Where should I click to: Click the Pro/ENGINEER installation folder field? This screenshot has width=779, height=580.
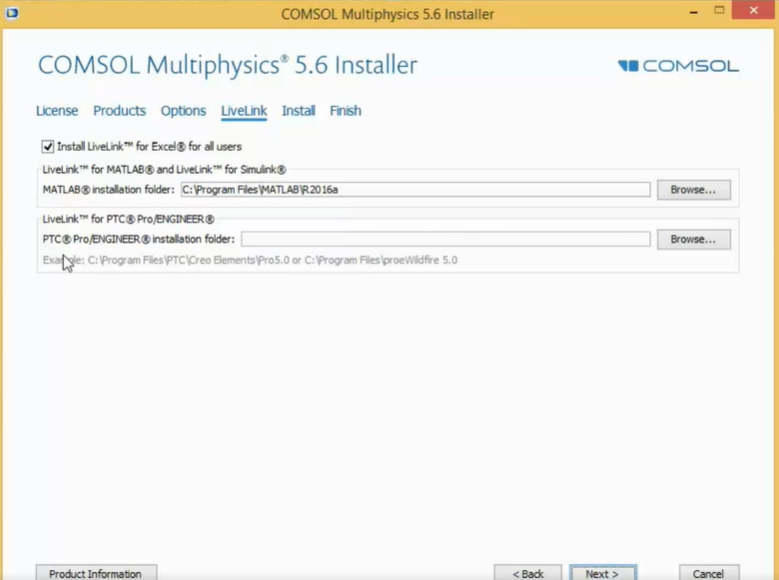(446, 239)
